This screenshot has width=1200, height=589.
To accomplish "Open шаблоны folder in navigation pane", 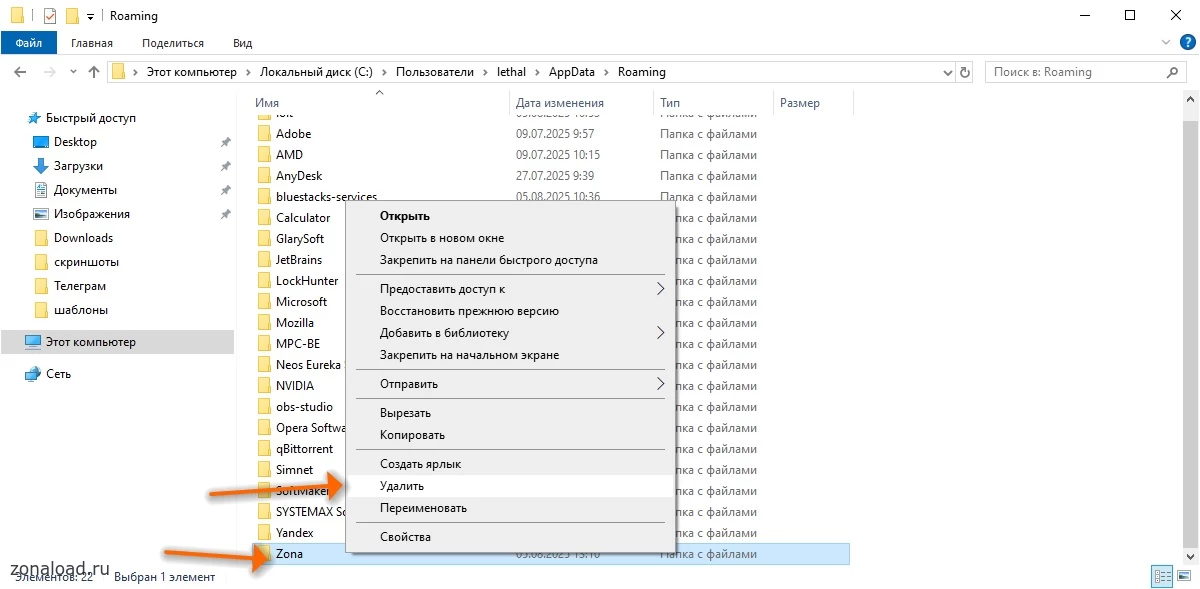I will [x=81, y=310].
